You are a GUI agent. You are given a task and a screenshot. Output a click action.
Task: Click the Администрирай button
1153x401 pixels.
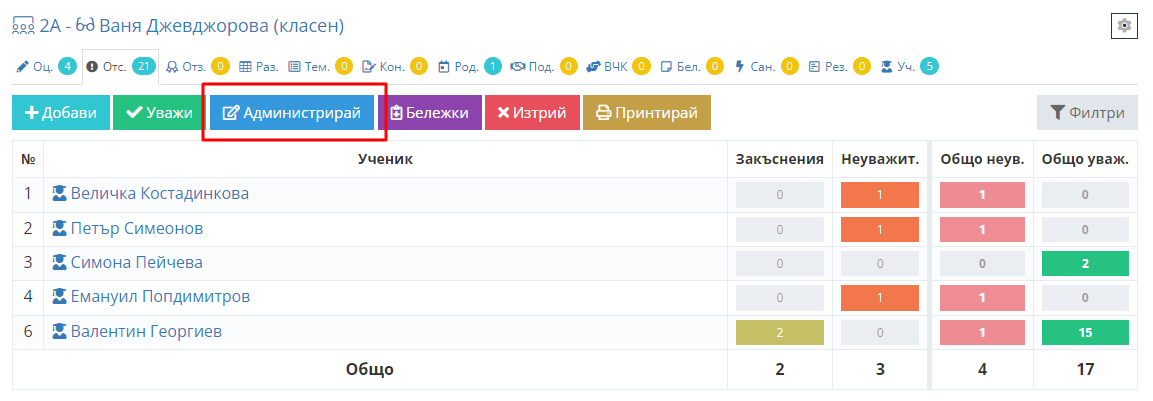[x=292, y=113]
